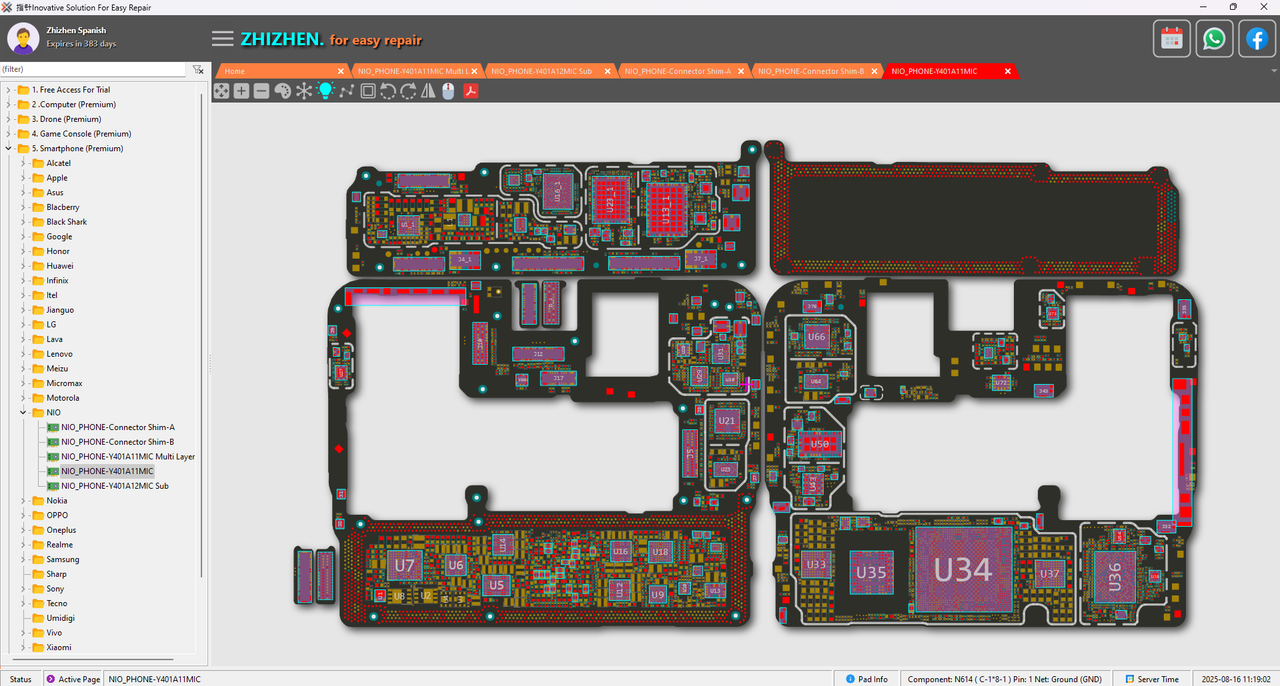Click the zoom out minus icon
Viewport: 1280px width, 686px height.
click(261, 91)
